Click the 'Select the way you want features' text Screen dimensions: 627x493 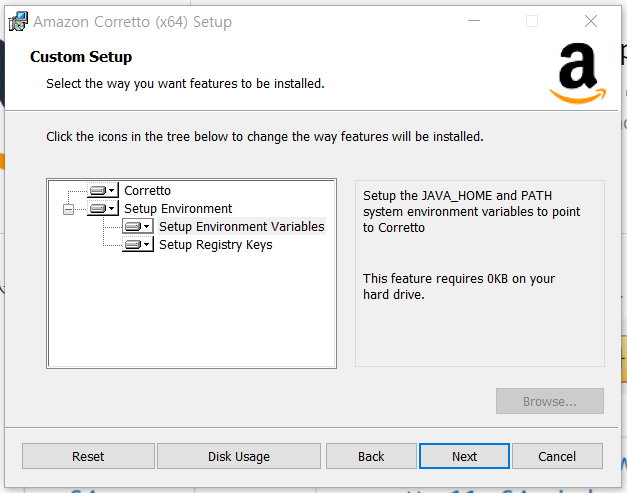coord(185,84)
